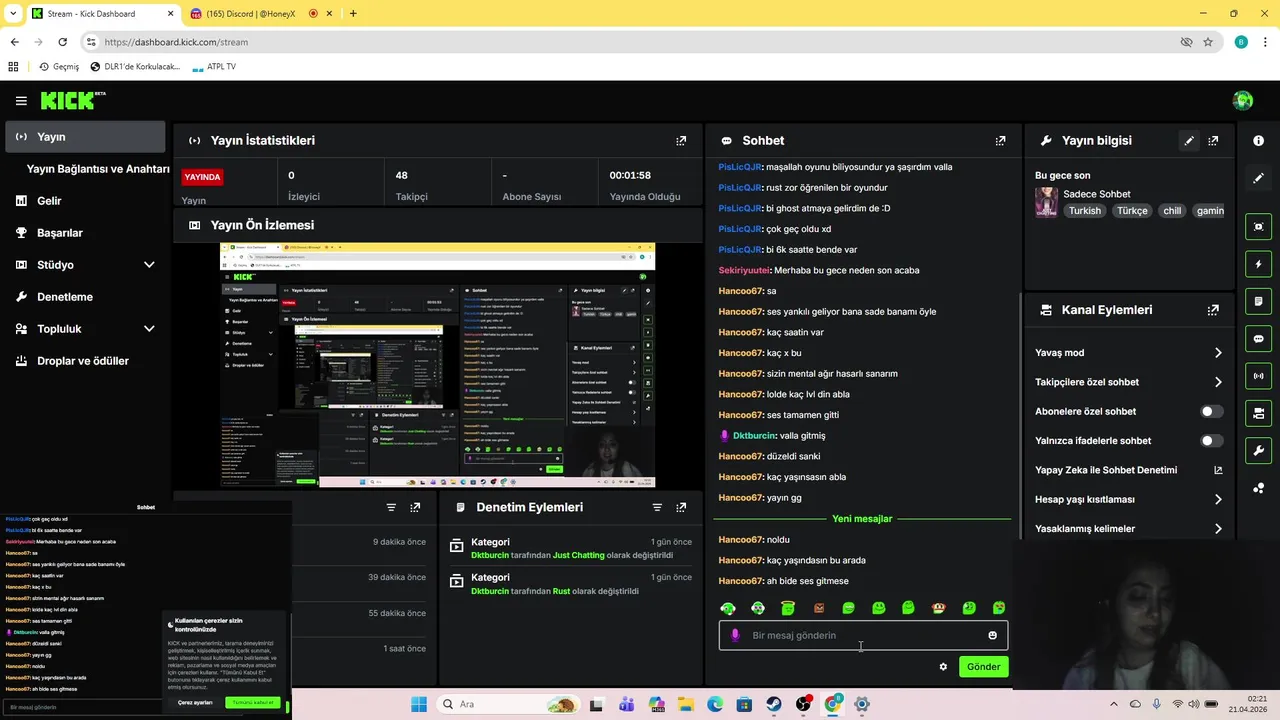Open Hesap yaşı kısıtlaması options arrow

point(1218,499)
